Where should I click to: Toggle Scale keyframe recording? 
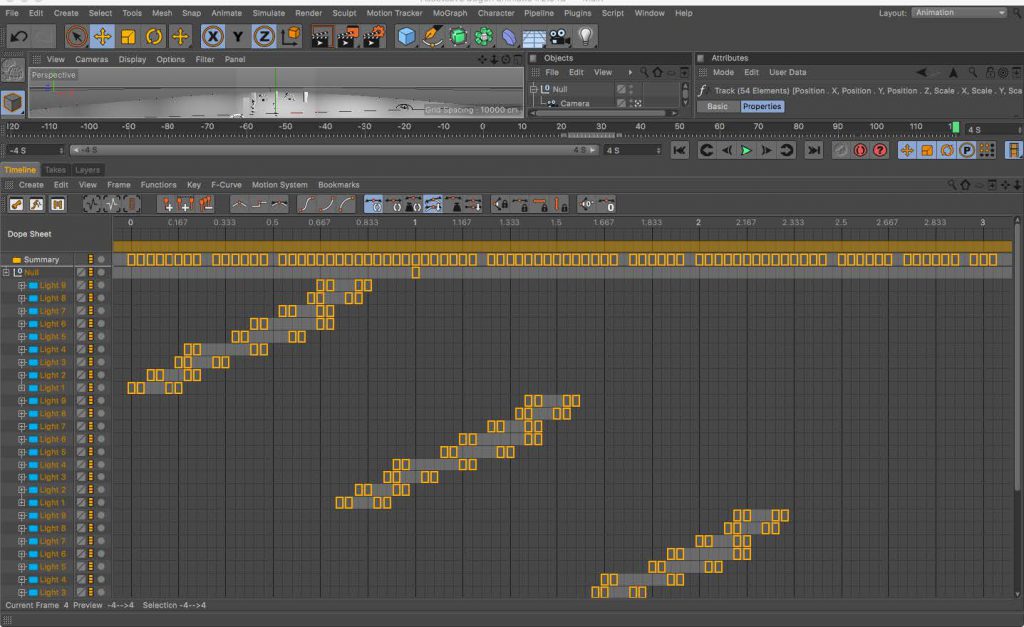click(927, 150)
